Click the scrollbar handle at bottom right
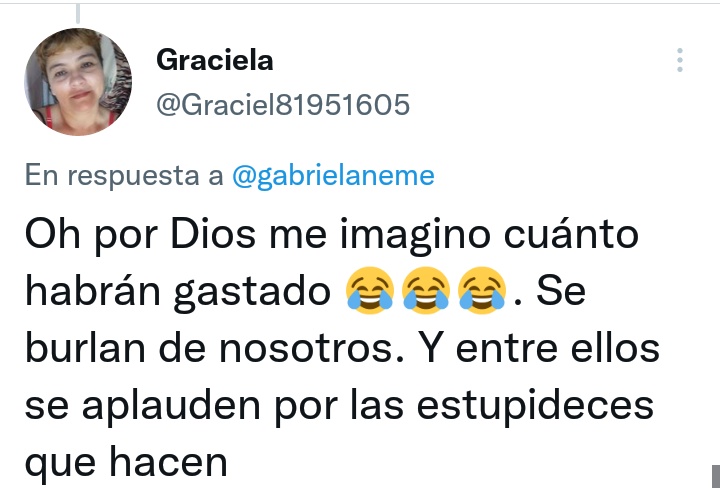Image resolution: width=720 pixels, height=488 pixels. pyautogui.click(x=716, y=477)
